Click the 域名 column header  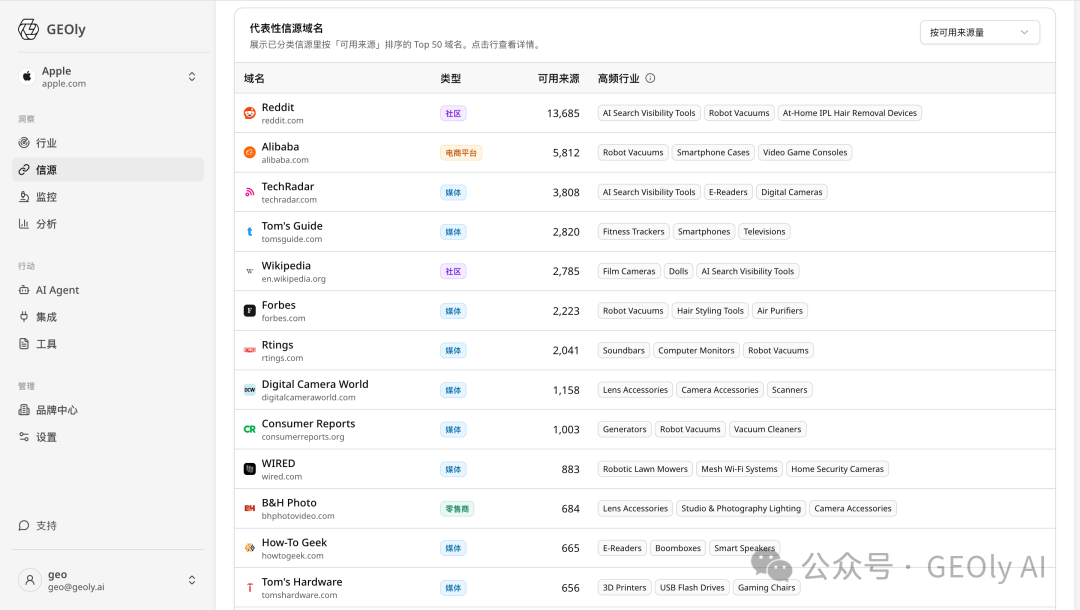click(x=254, y=78)
